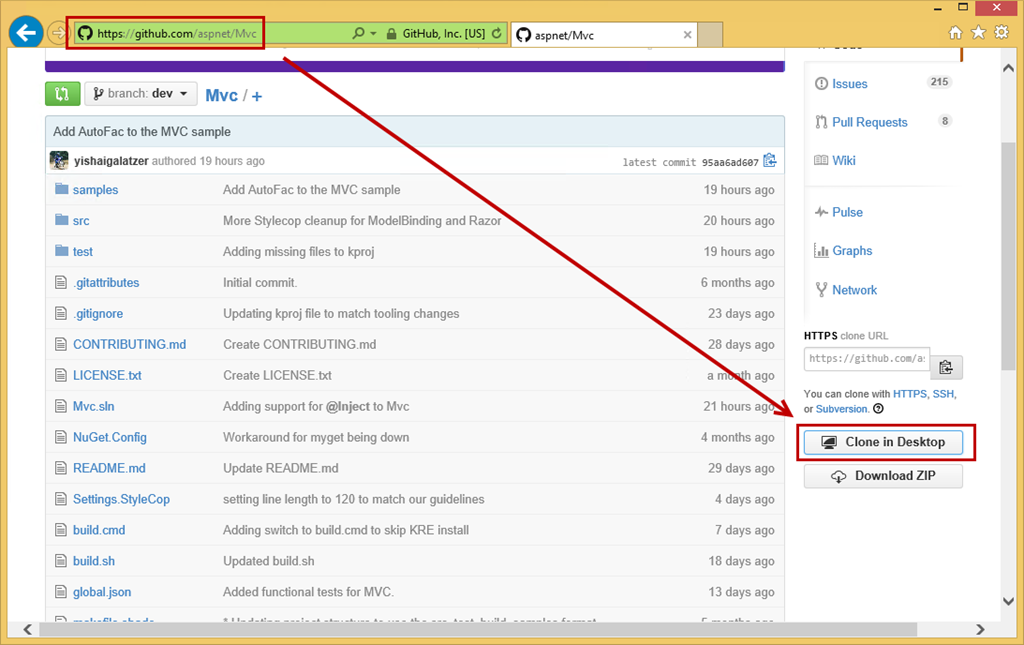This screenshot has width=1024, height=645.
Task: Open LICENSE.txt file
Action: coord(107,375)
